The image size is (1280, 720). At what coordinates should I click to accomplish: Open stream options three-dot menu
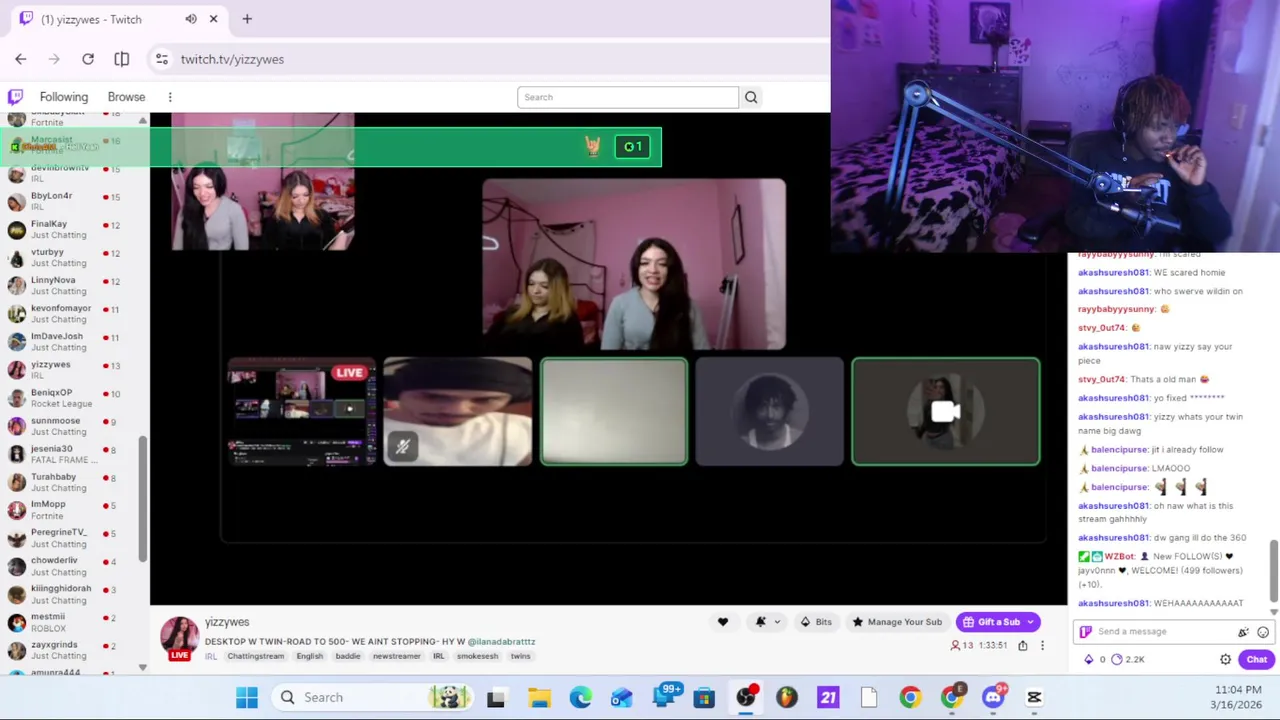[x=1042, y=646]
